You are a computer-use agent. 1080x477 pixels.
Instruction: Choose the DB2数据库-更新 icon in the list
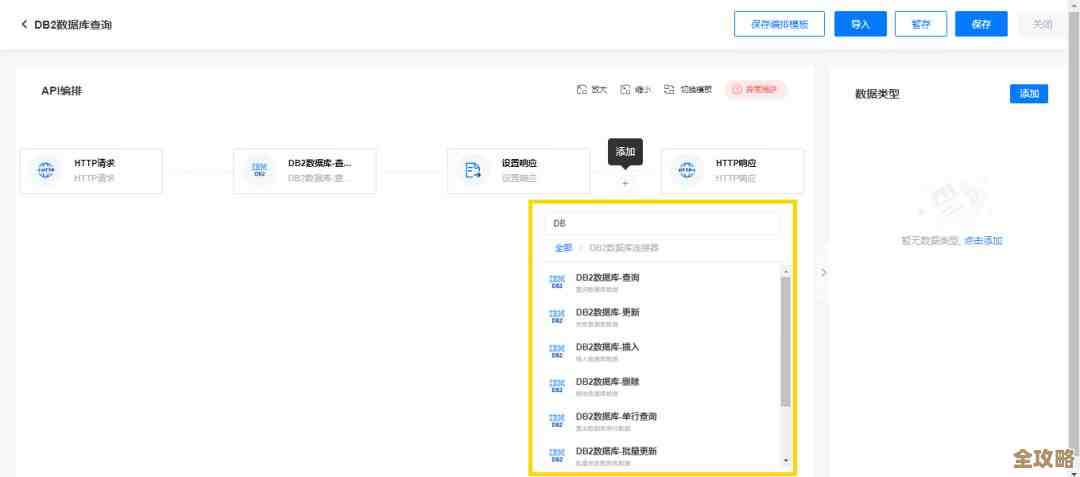click(x=557, y=316)
